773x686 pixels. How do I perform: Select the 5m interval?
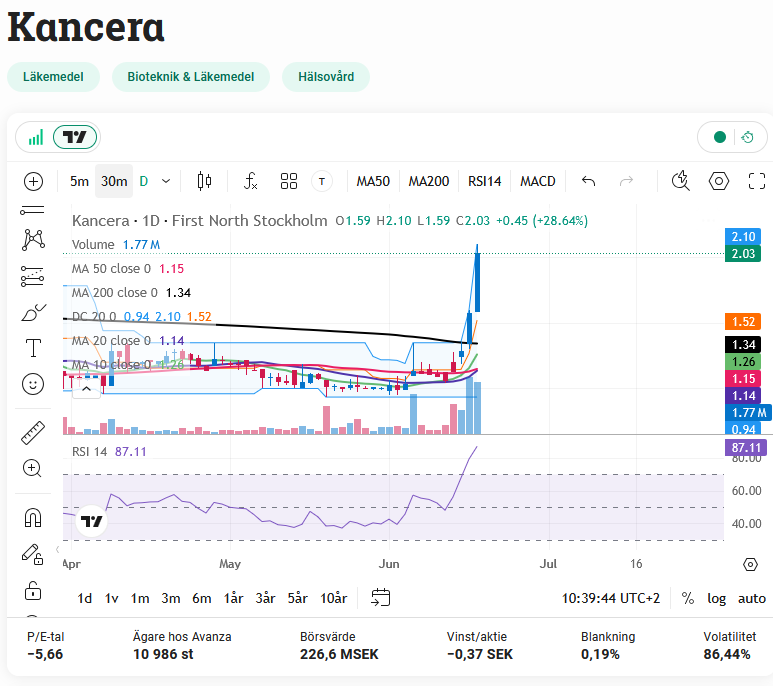[79, 181]
